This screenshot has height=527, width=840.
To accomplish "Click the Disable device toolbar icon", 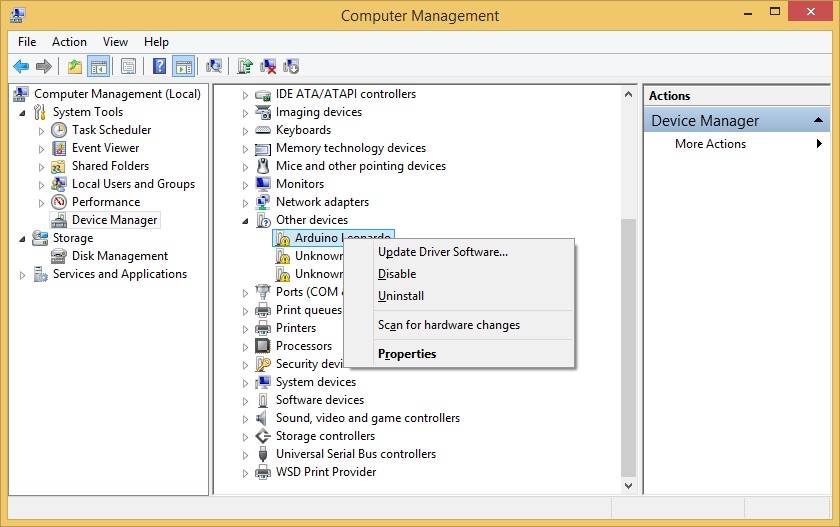I will [291, 67].
